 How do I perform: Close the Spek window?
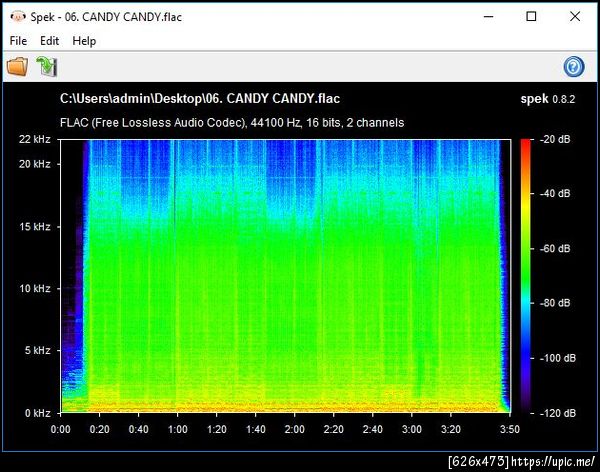click(575, 16)
